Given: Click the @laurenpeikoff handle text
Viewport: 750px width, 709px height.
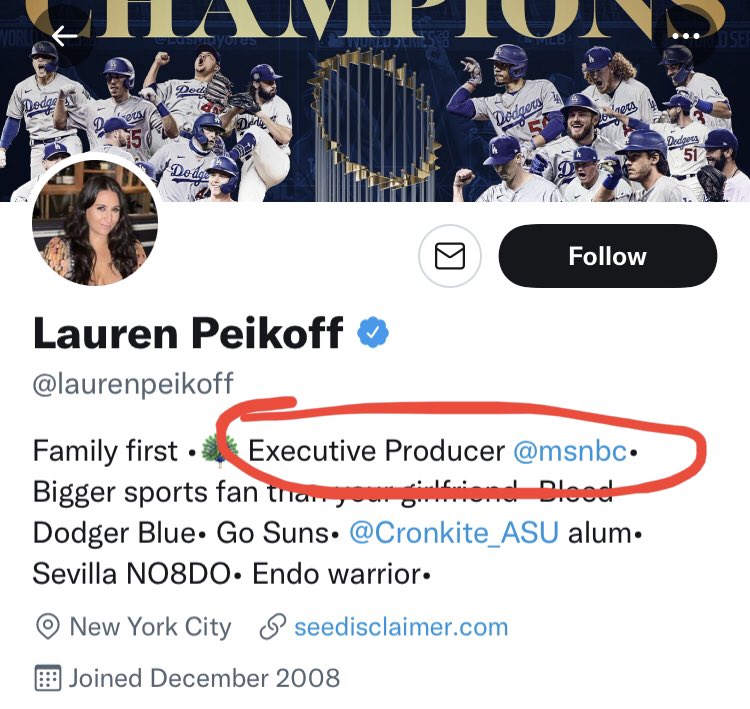Looking at the screenshot, I should pos(133,384).
